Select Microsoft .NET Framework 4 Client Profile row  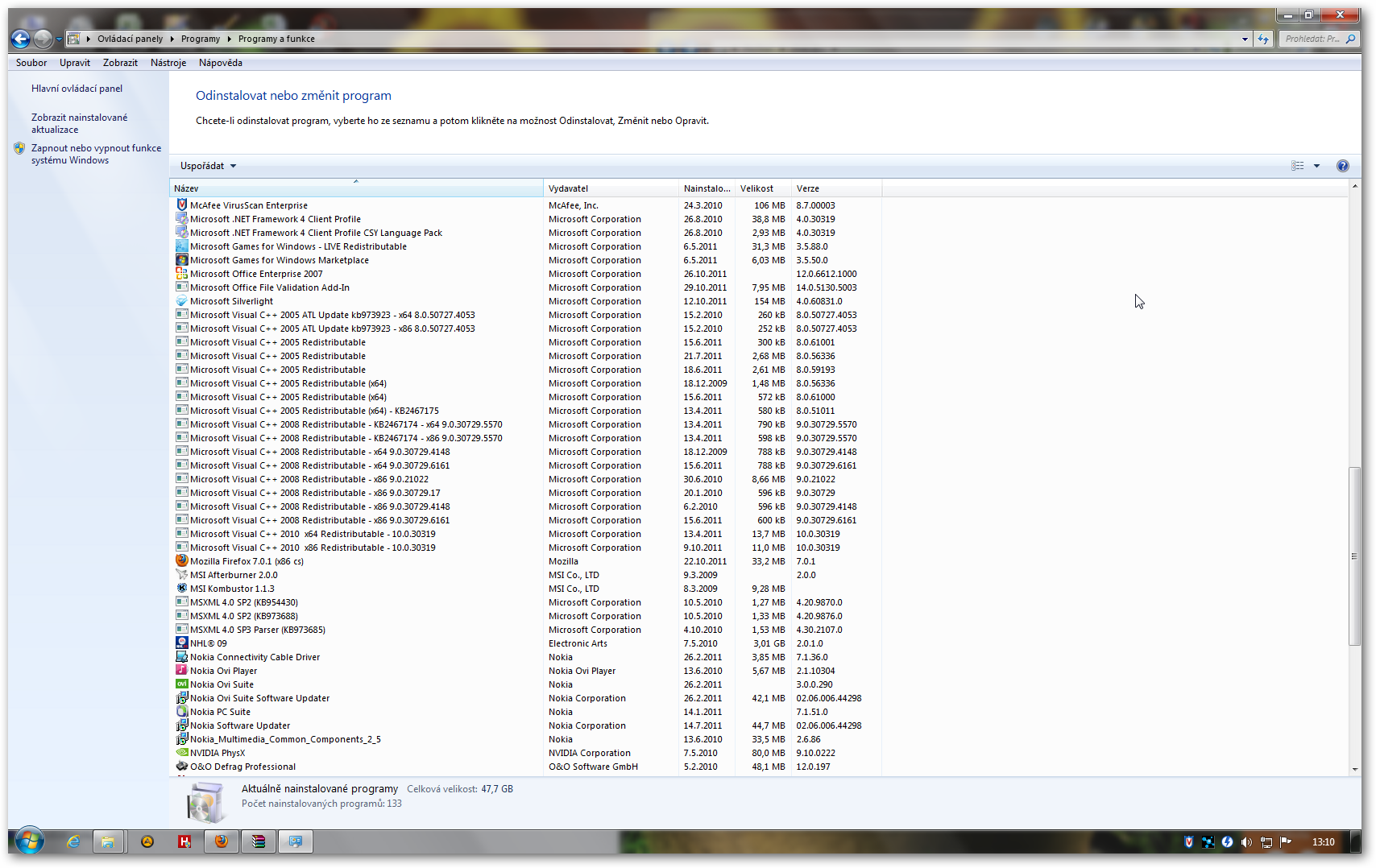[528, 219]
